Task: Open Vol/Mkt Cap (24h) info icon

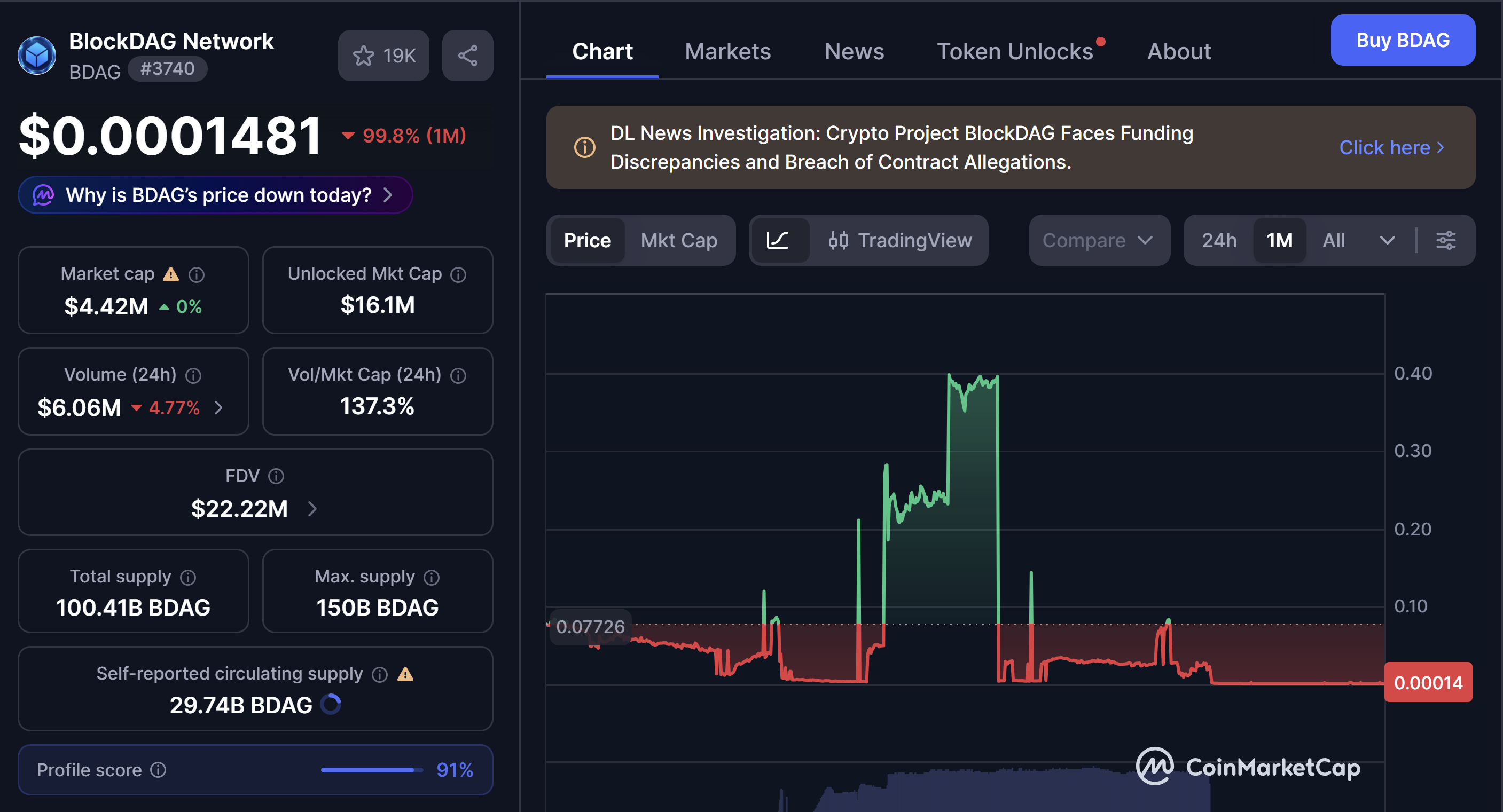Action: 458,376
